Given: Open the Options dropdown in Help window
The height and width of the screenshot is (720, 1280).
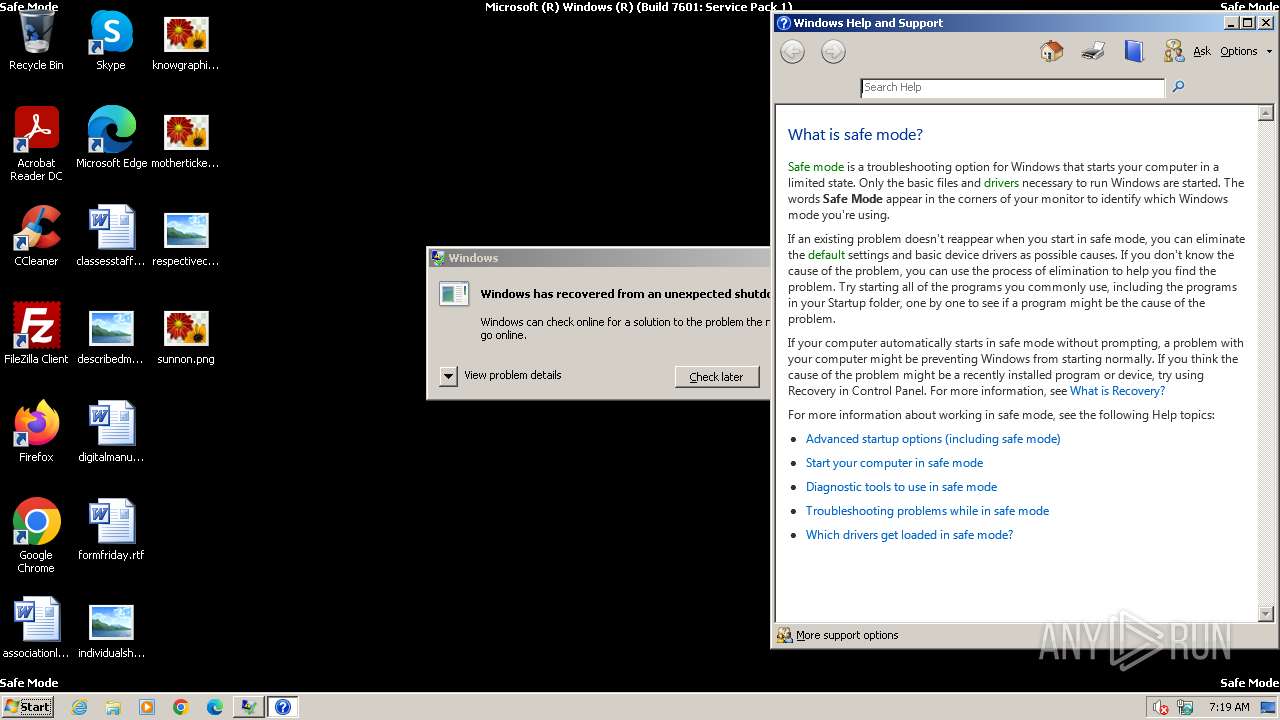Looking at the screenshot, I should coord(1246,51).
